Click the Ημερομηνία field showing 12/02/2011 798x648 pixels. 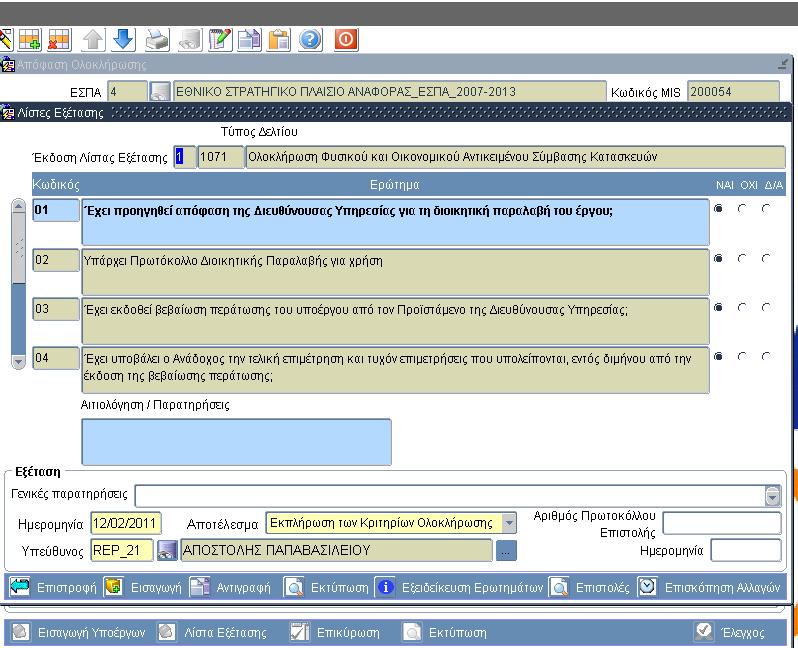tap(126, 523)
